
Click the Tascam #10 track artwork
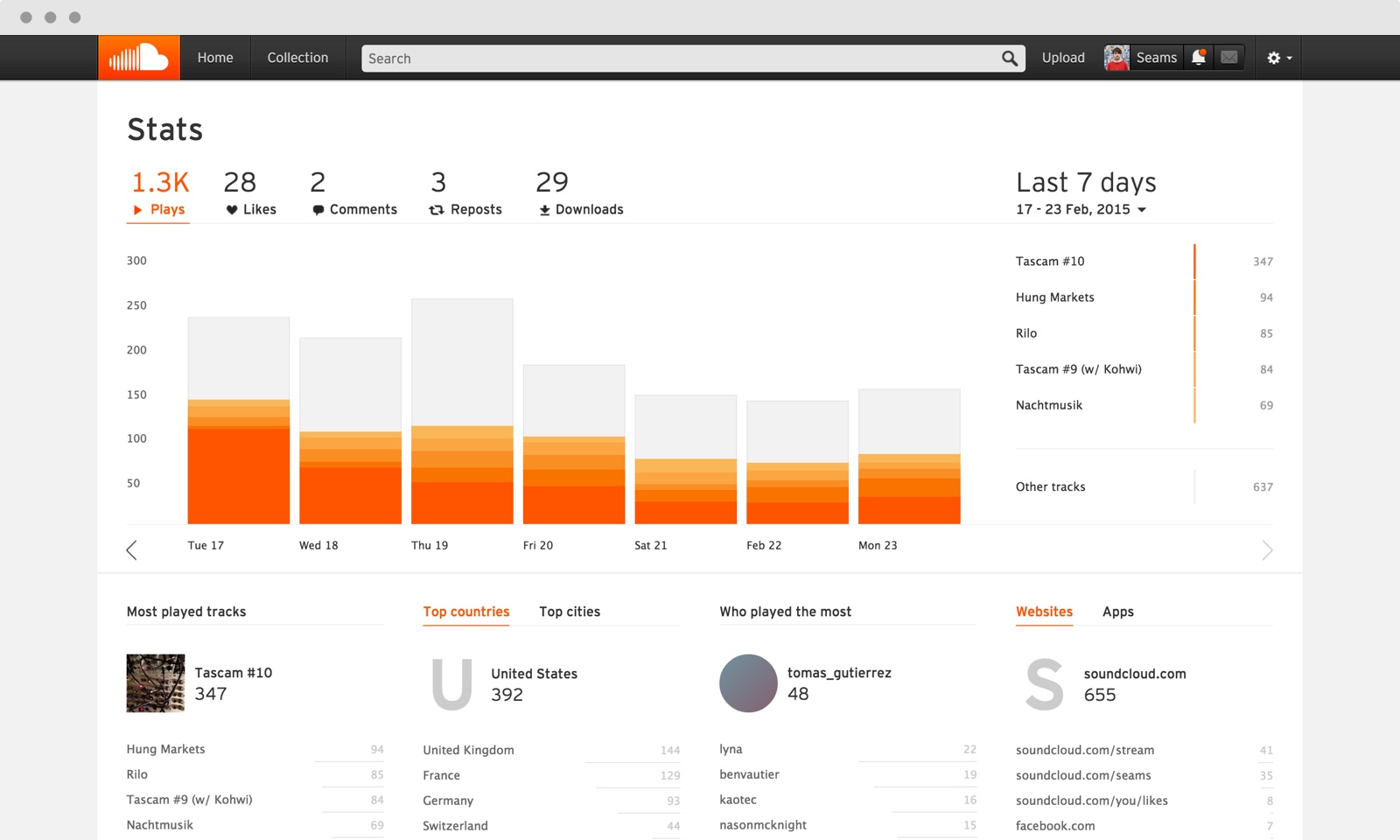click(x=155, y=683)
